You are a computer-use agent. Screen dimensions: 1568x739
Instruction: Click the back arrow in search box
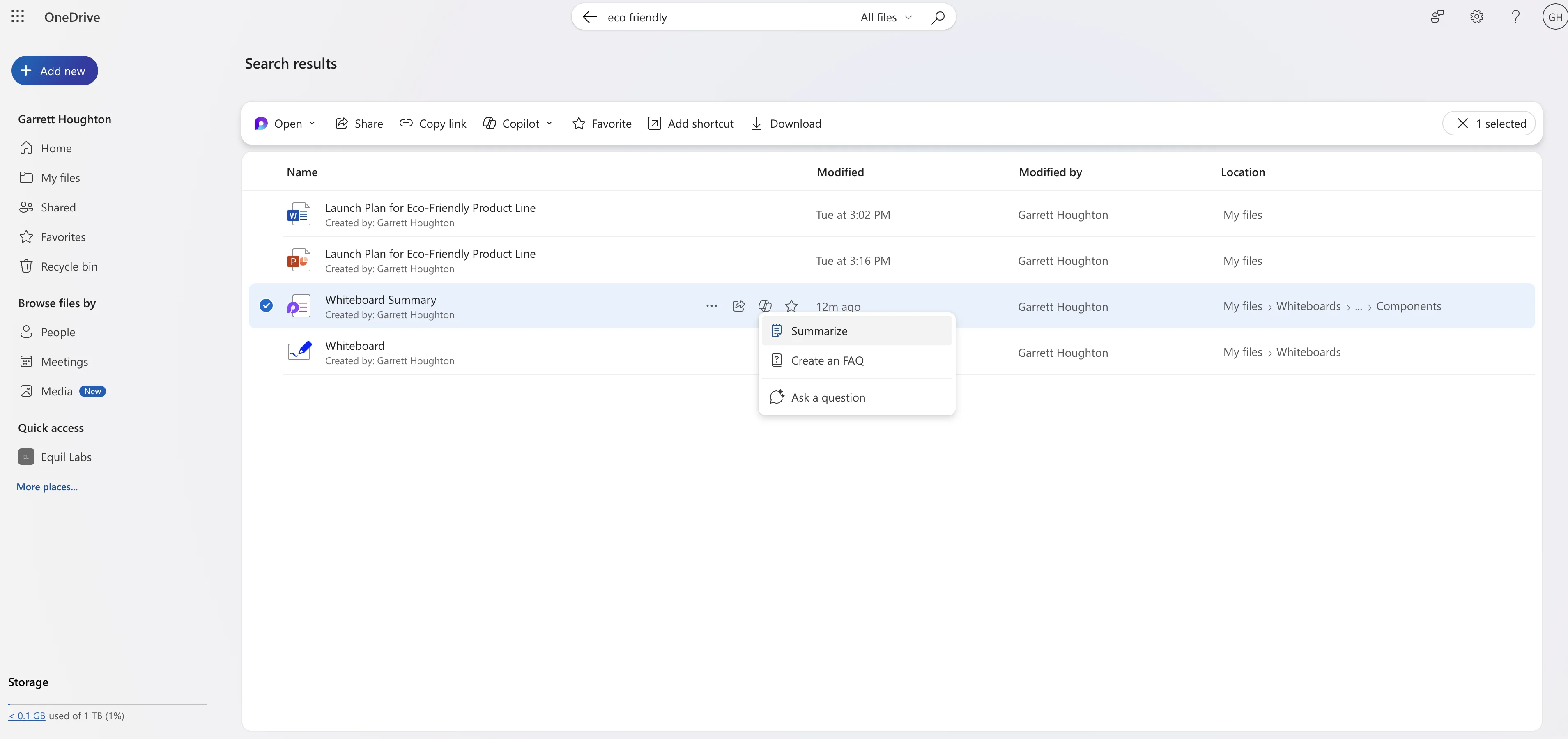pyautogui.click(x=589, y=17)
